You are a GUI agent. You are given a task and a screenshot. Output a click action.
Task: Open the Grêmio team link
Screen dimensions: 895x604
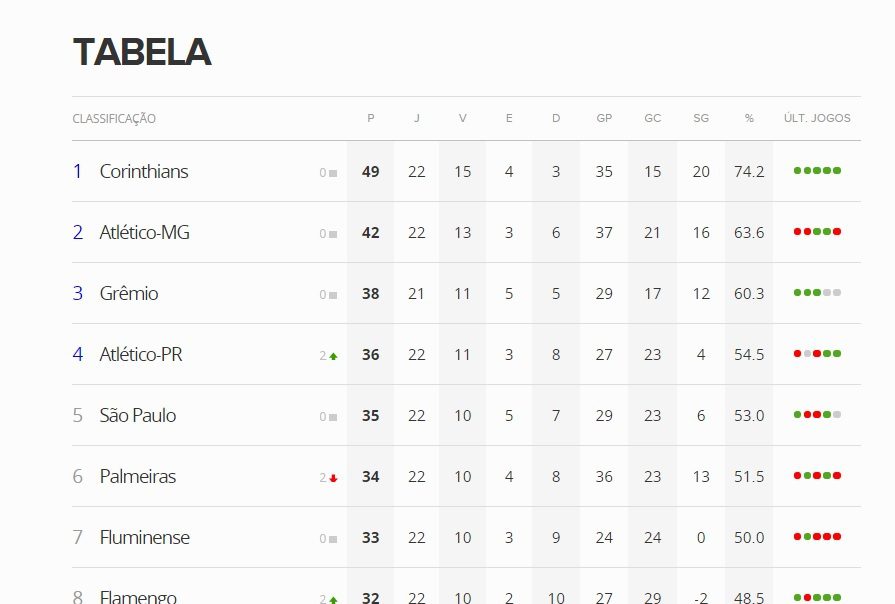coord(129,294)
